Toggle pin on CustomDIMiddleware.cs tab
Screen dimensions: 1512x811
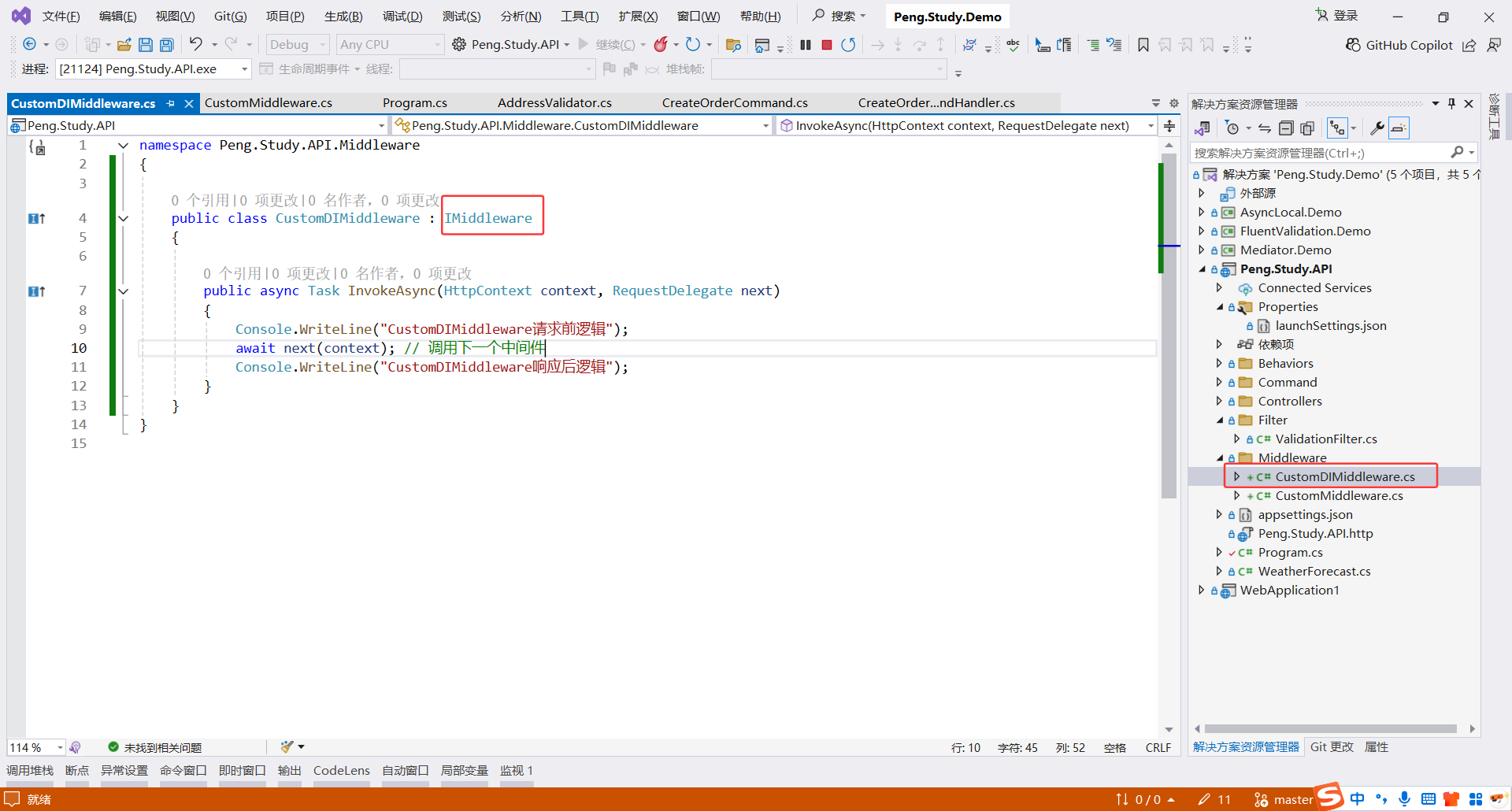[170, 103]
